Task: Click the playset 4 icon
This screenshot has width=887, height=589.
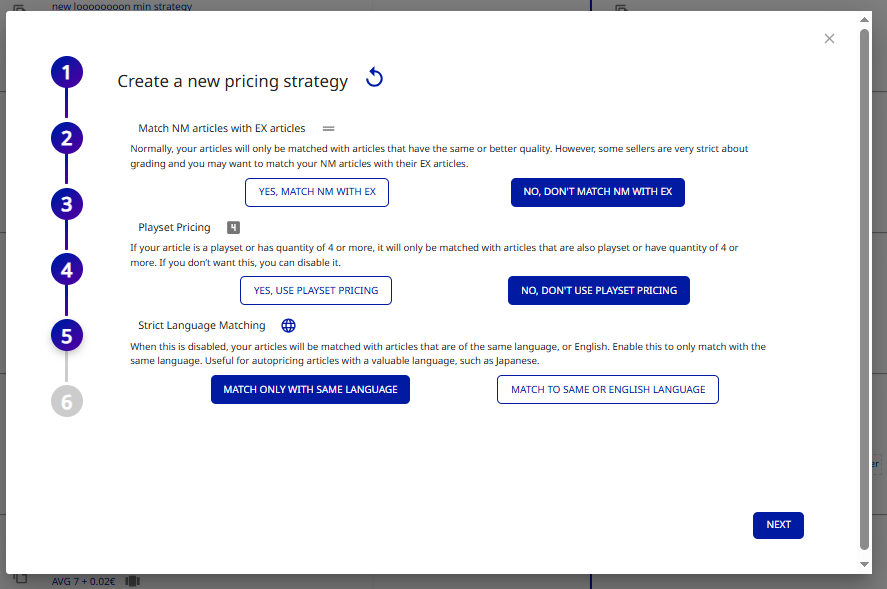Action: [x=233, y=227]
